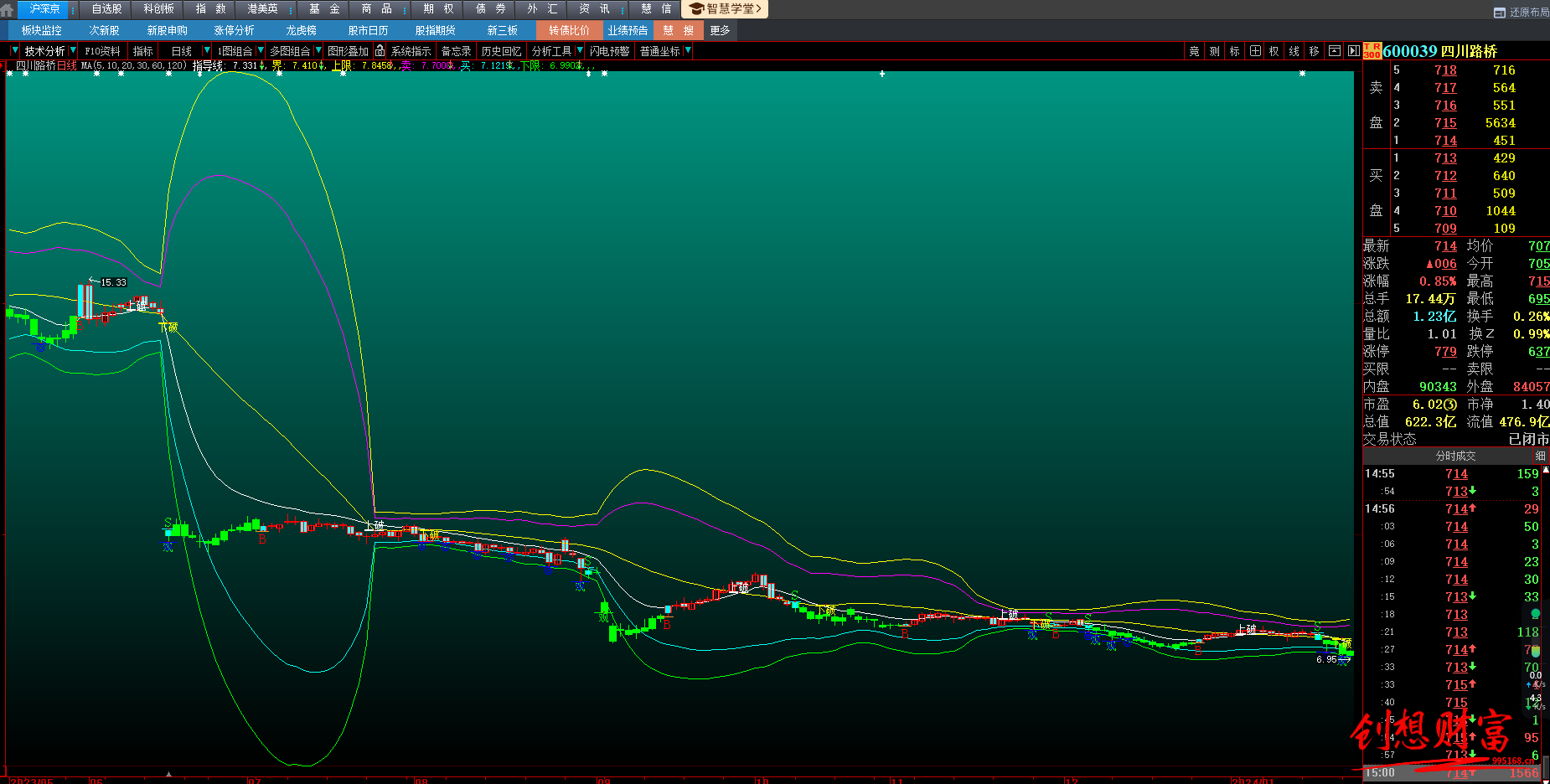This screenshot has height=784, width=1550.
Task: Click the B buy marker near September low
Action: (667, 625)
